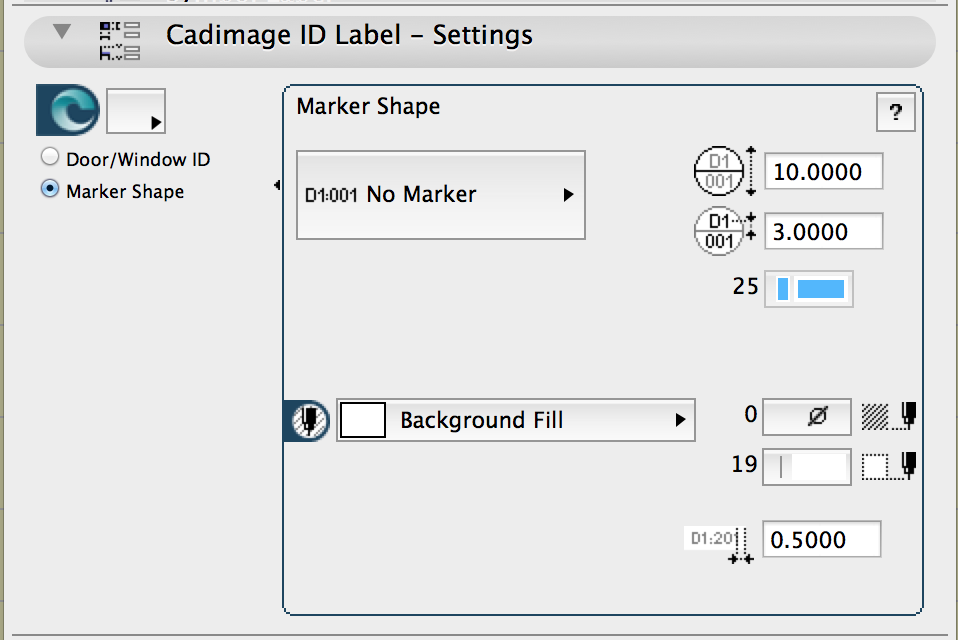958x640 pixels.
Task: Click the dotted outline pen icon
Action: [x=889, y=466]
